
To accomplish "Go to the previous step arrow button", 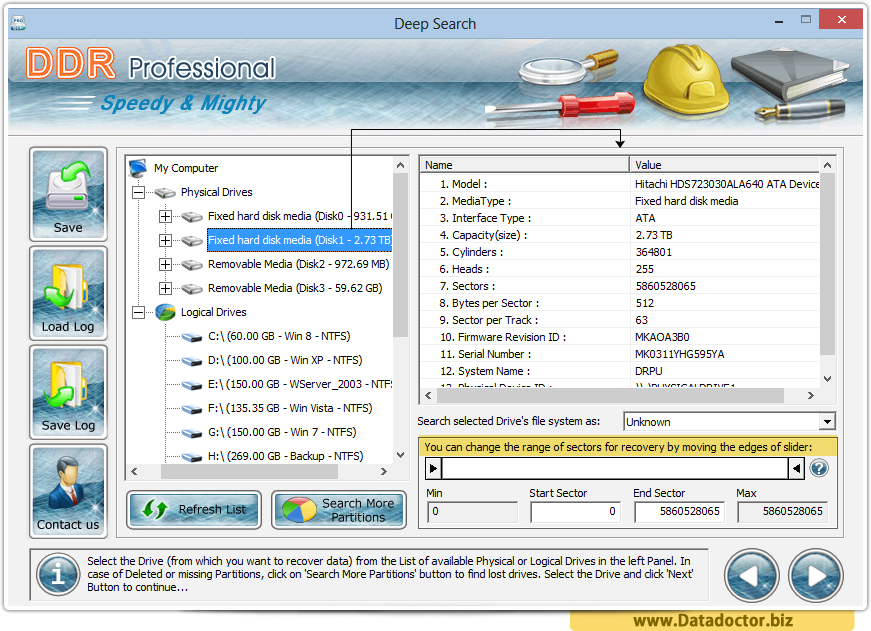I will 752,575.
